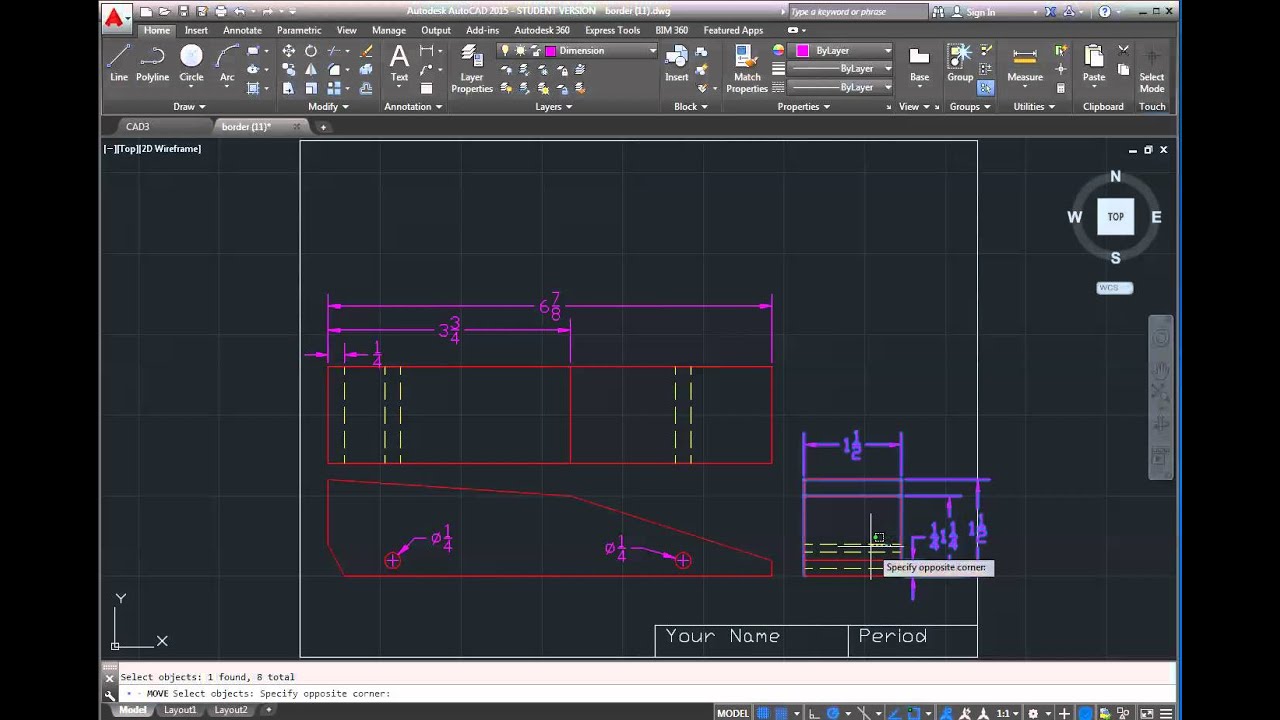The width and height of the screenshot is (1280, 720).
Task: Click the Customization menu icon in status bar
Action: (x=1166, y=713)
